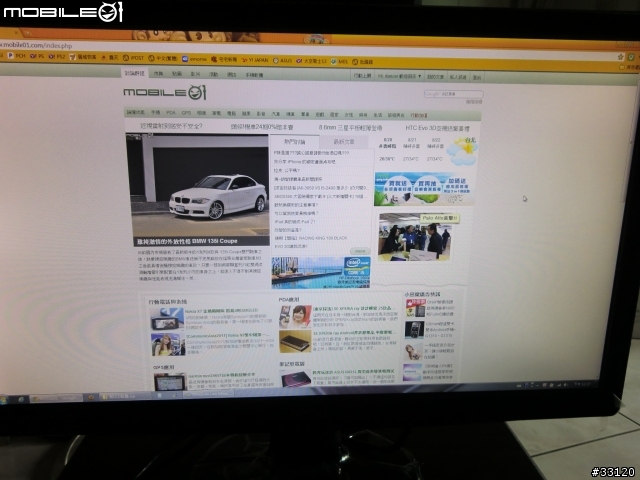This screenshot has height=480, width=640.
Task: Open the PDA category in green menu
Action: tap(171, 112)
